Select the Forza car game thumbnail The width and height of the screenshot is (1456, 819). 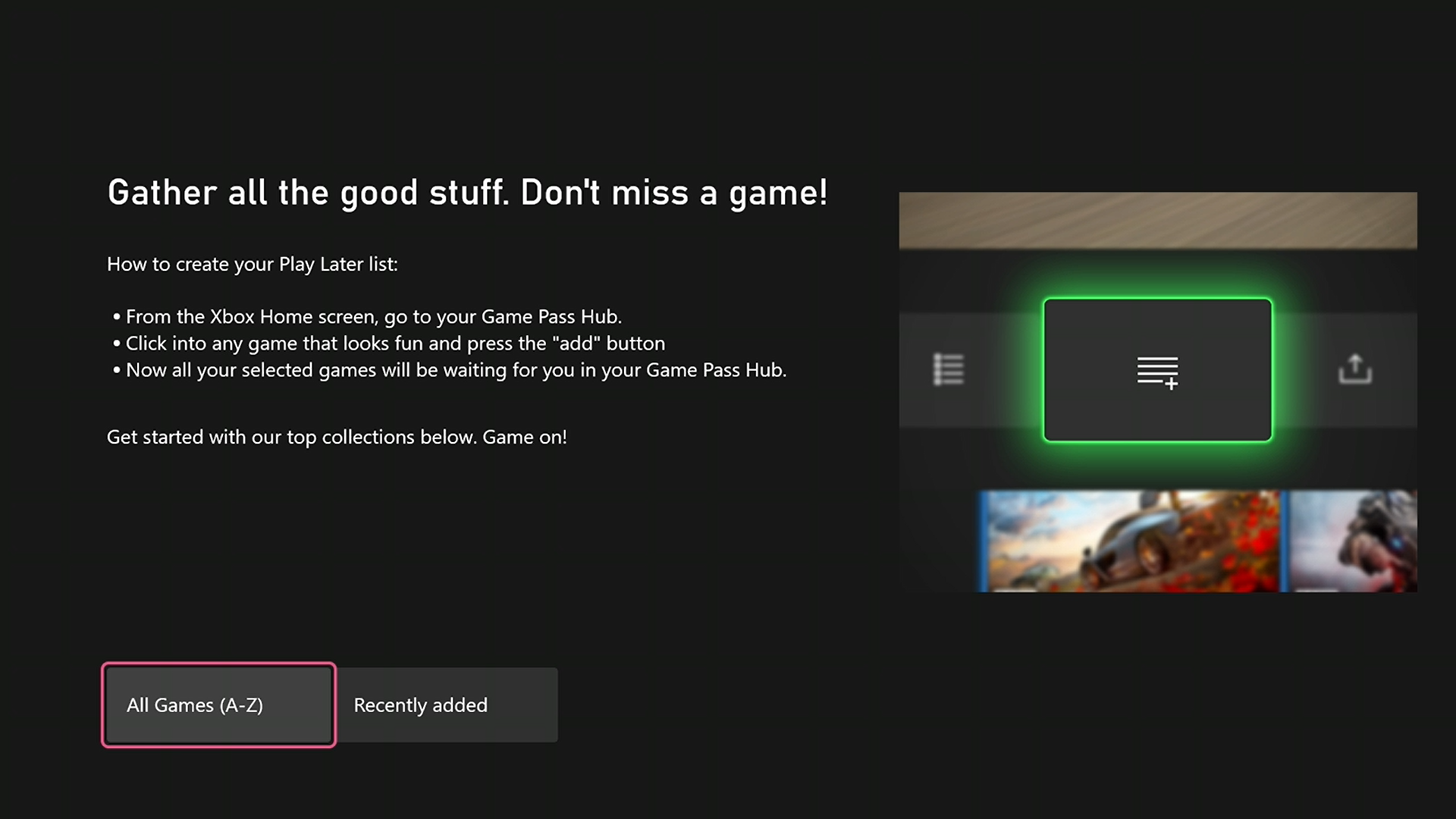coord(1131,541)
